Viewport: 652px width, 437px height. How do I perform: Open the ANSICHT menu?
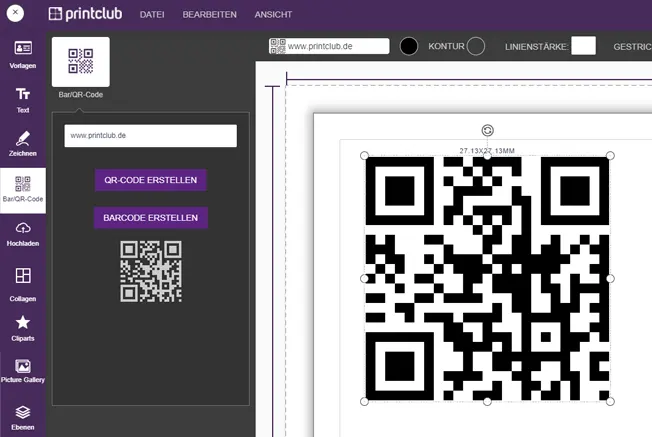point(273,16)
